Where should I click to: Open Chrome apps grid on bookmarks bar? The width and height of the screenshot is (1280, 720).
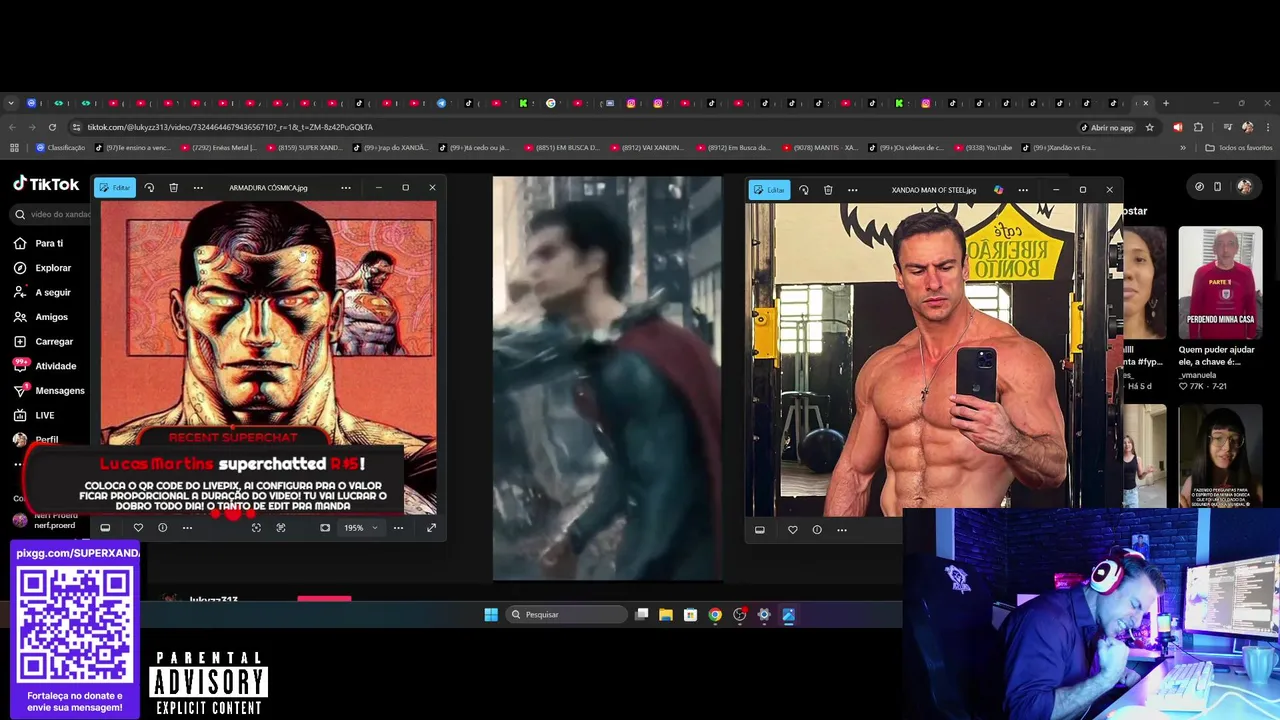click(14, 148)
